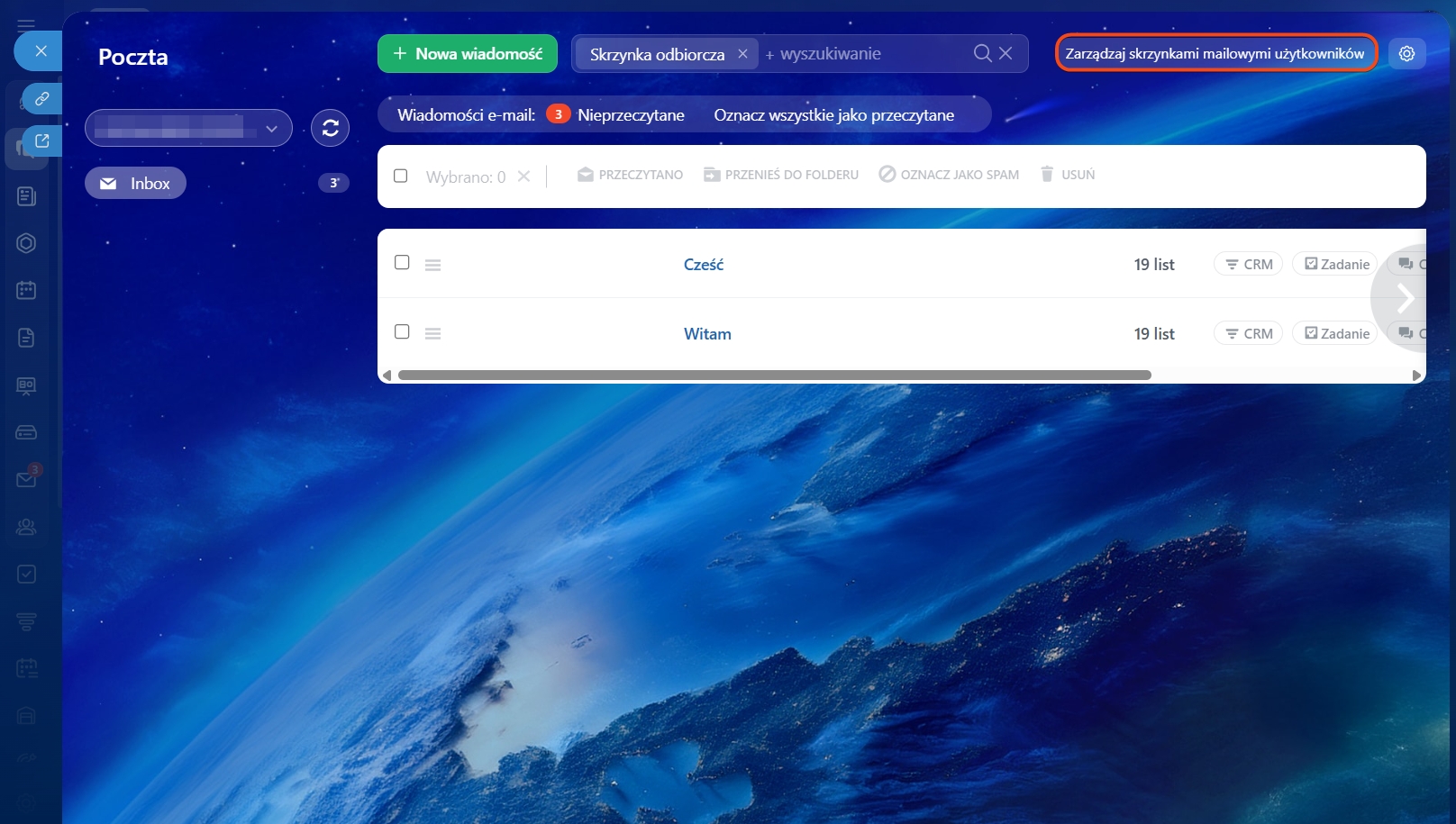
Task: Click the Wiadomości e-mail label
Action: click(466, 114)
